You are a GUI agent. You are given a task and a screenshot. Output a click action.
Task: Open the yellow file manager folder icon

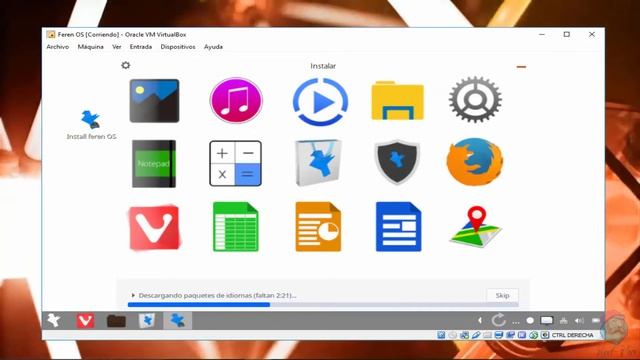pos(397,101)
